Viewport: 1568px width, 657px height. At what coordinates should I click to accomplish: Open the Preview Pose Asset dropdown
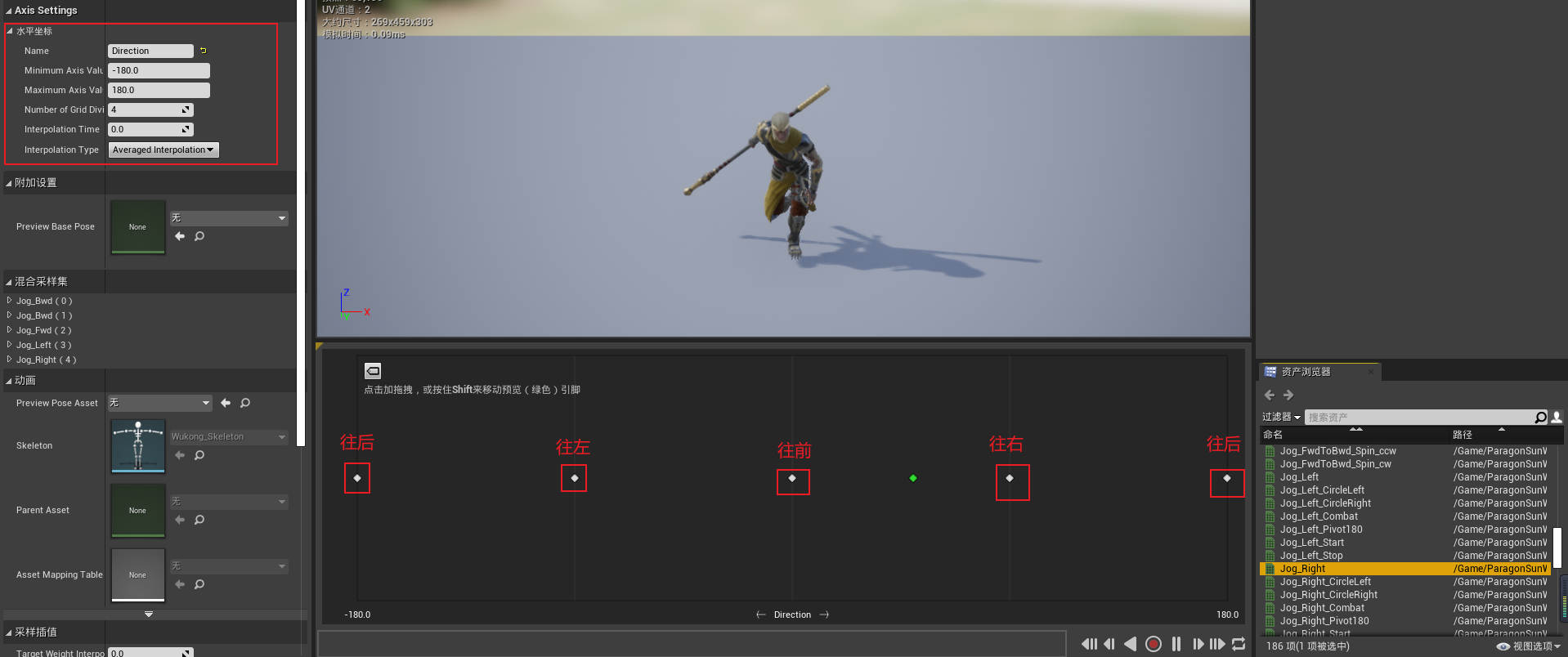click(x=160, y=403)
